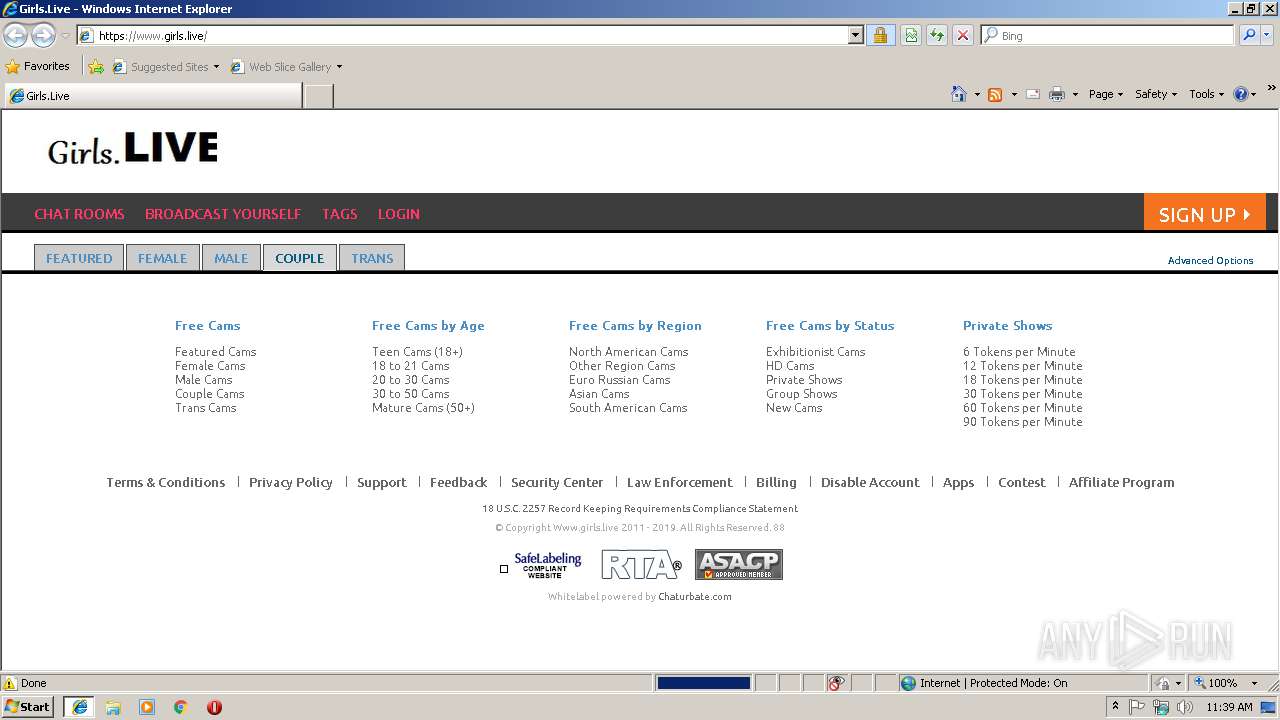The width and height of the screenshot is (1280, 720).
Task: Select the TRANS tab
Action: click(x=372, y=258)
